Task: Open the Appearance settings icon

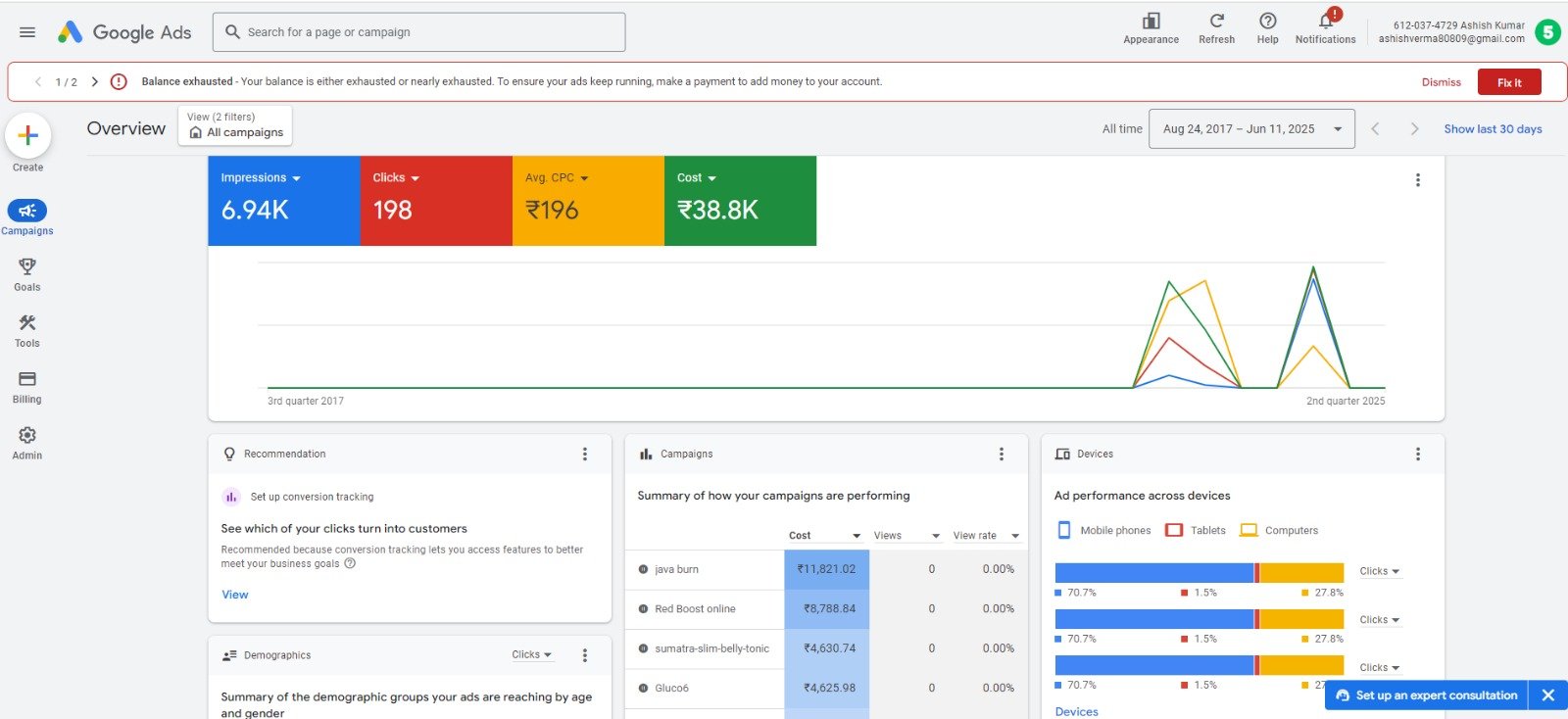Action: (x=1151, y=28)
